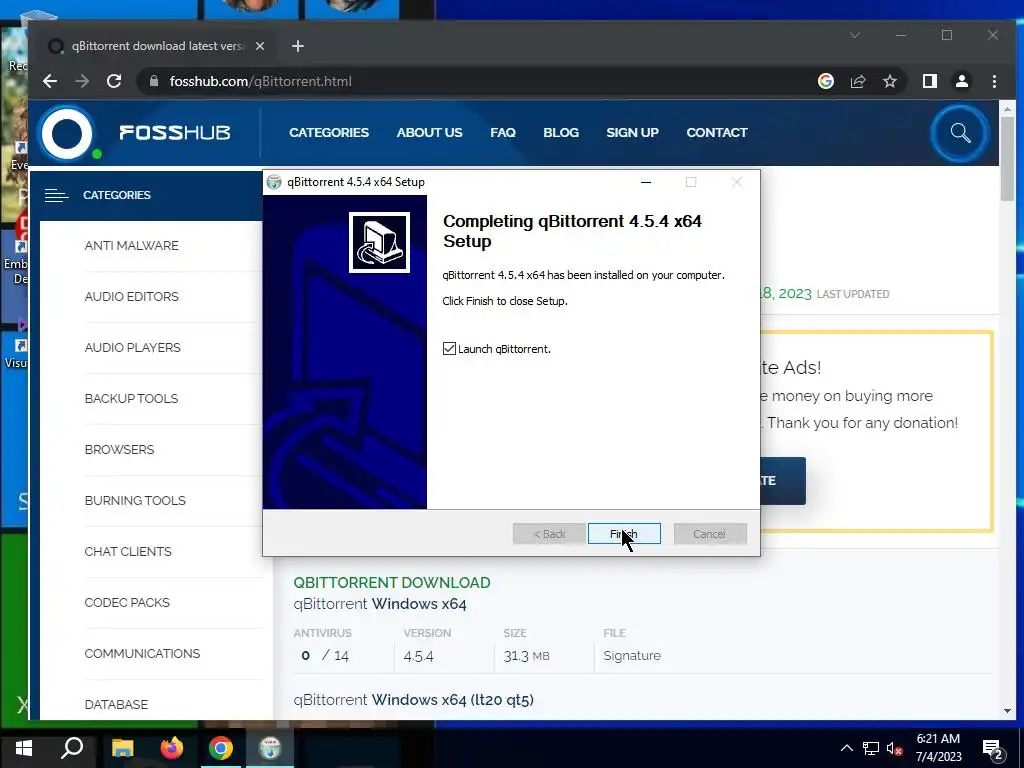Screen dimensions: 1024x768
Task: Open Windows Start menu
Action: pyautogui.click(x=24, y=748)
